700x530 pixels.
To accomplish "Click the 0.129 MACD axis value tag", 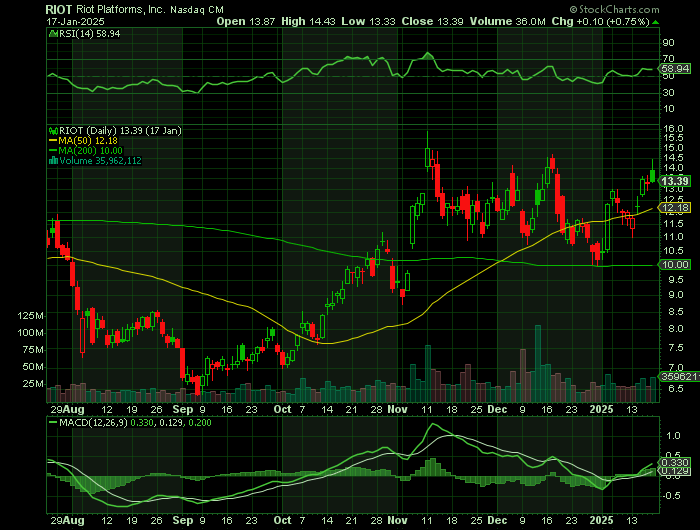I will (674, 472).
